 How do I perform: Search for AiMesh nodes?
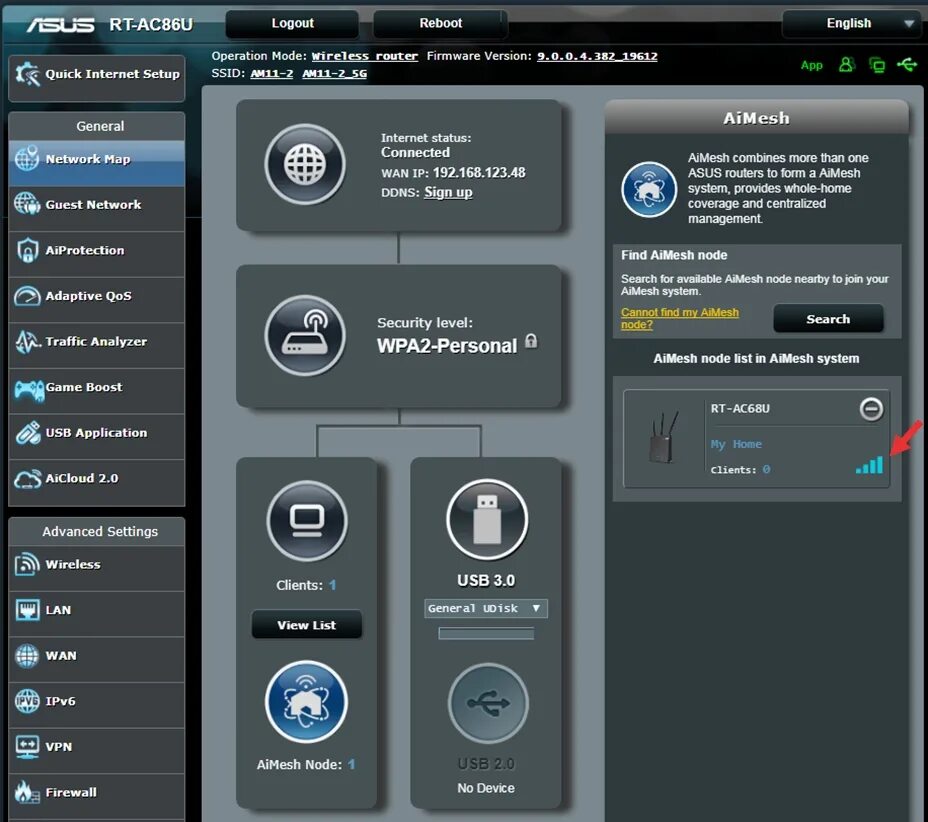pyautogui.click(x=828, y=319)
